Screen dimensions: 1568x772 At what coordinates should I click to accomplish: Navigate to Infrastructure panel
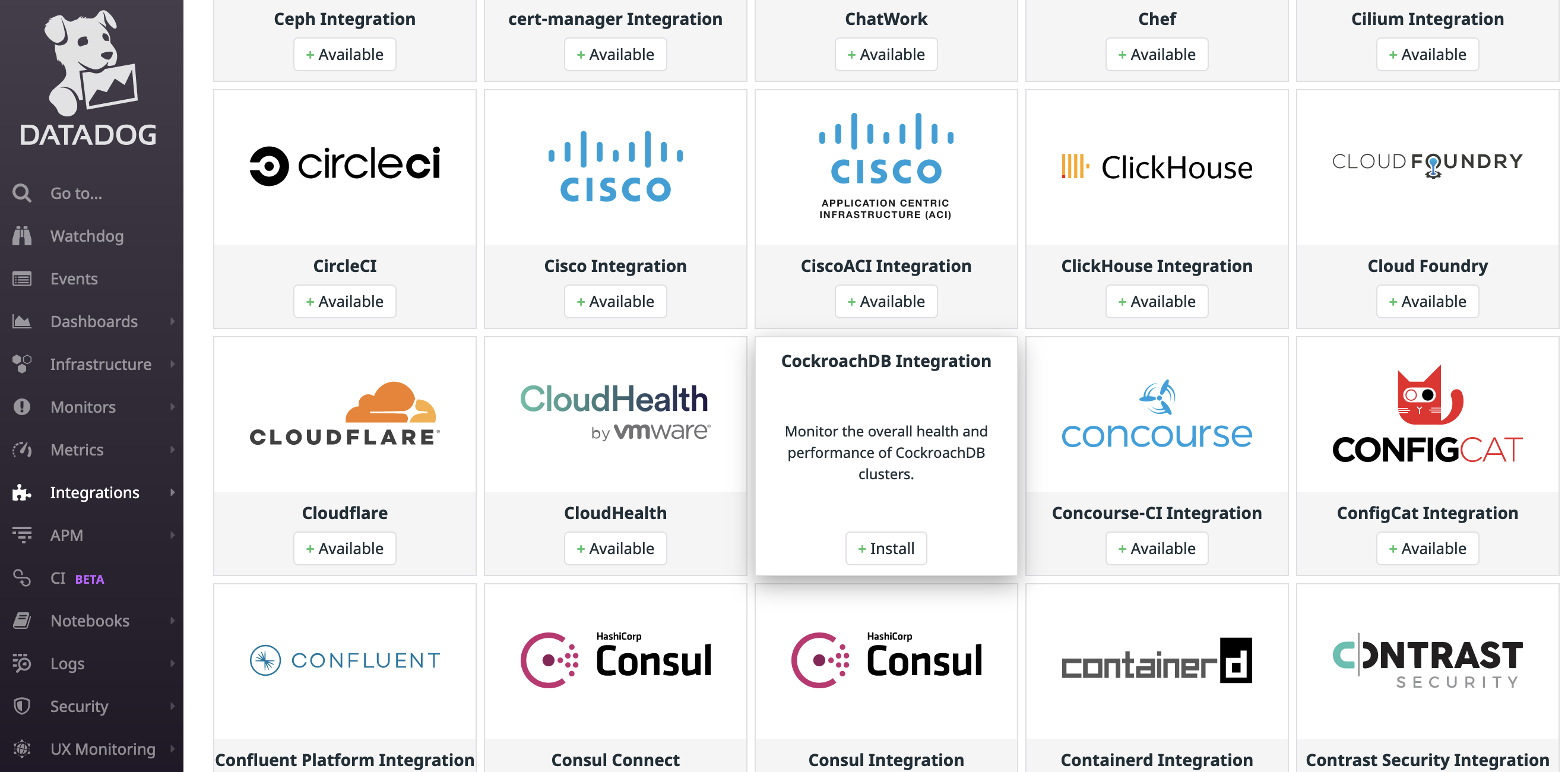[x=89, y=364]
